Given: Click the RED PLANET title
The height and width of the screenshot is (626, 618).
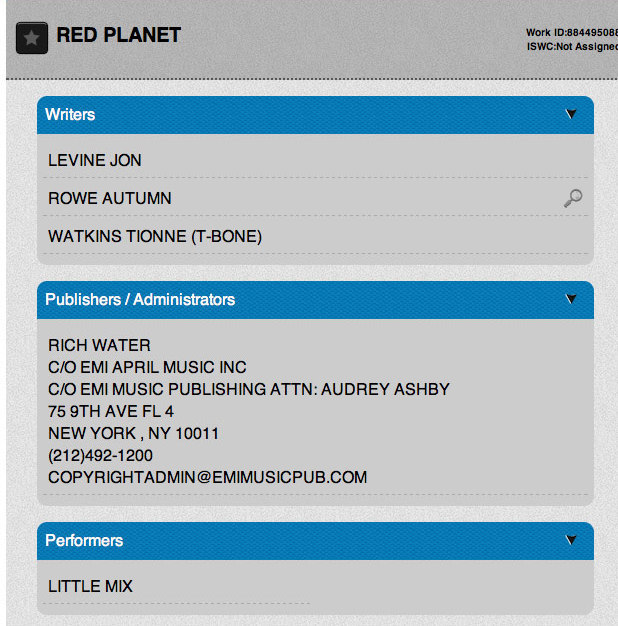Looking at the screenshot, I should click(x=119, y=35).
